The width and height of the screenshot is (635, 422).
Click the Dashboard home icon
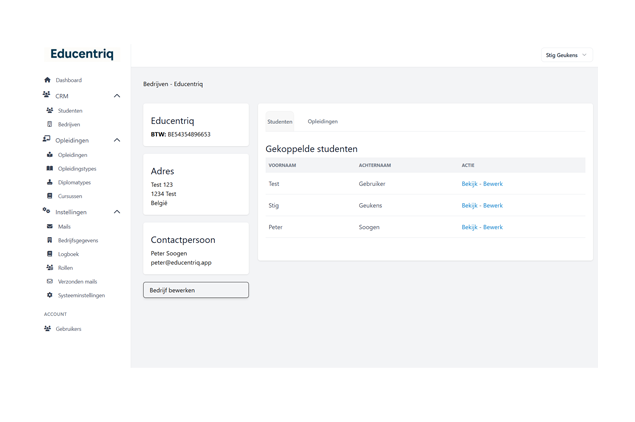(47, 80)
